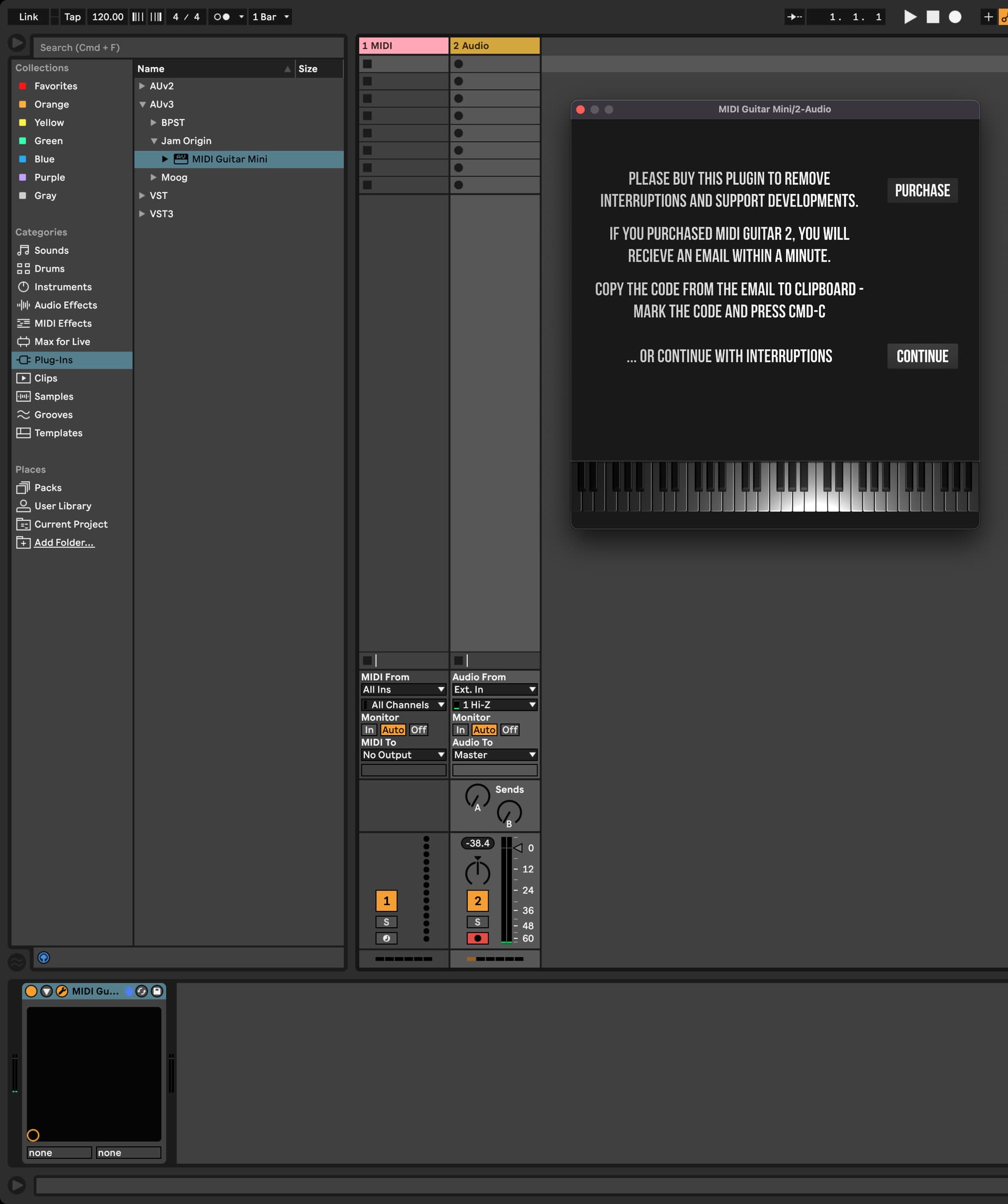
Task: Select the 2 Audio track header
Action: 495,45
